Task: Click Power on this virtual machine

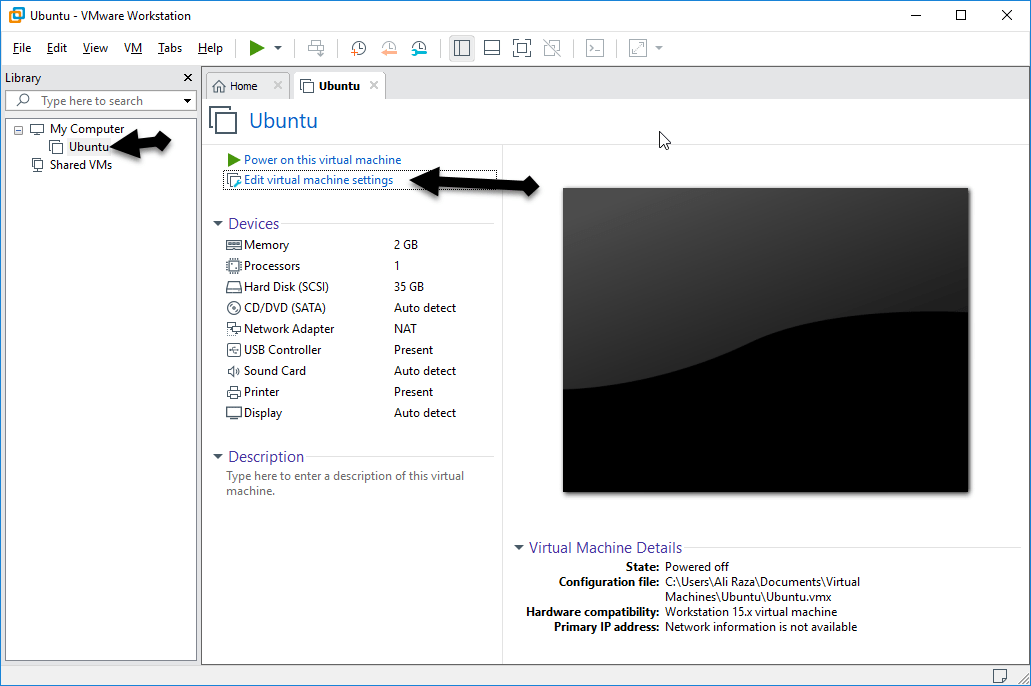Action: 322,160
